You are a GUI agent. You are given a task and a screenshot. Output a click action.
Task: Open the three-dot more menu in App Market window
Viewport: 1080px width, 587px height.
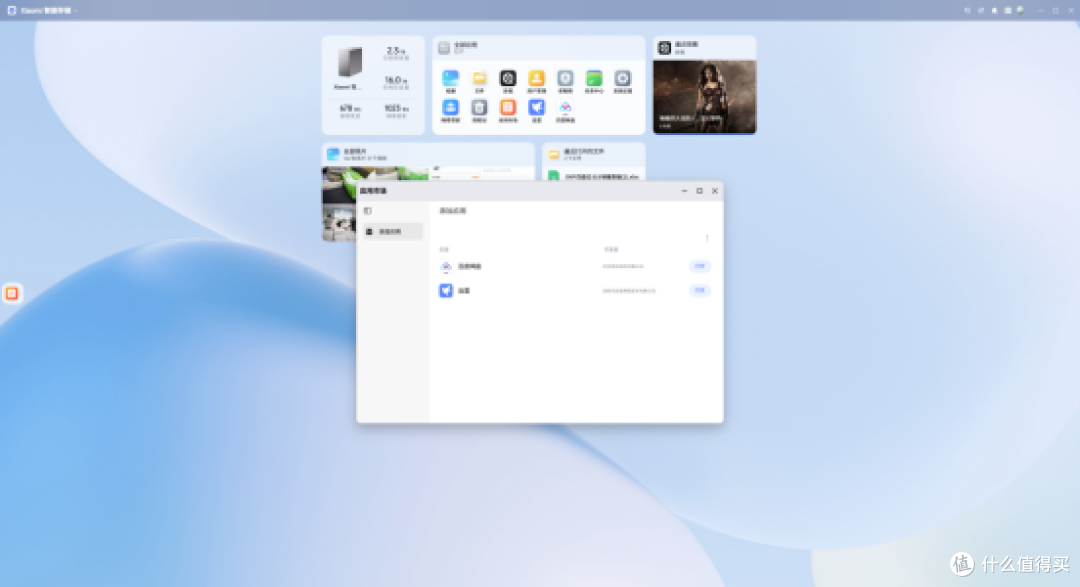click(x=707, y=238)
